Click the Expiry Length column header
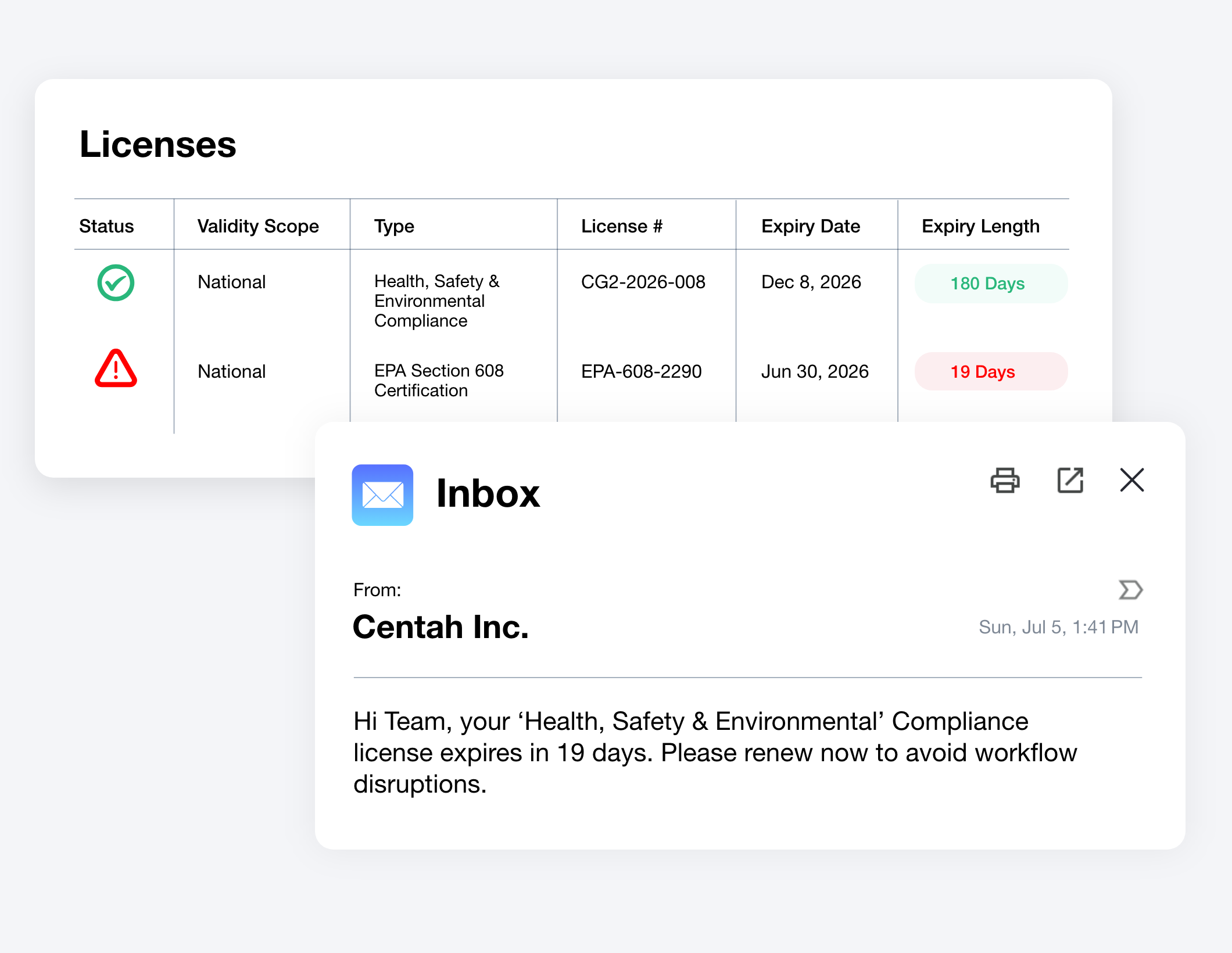 pos(980,226)
